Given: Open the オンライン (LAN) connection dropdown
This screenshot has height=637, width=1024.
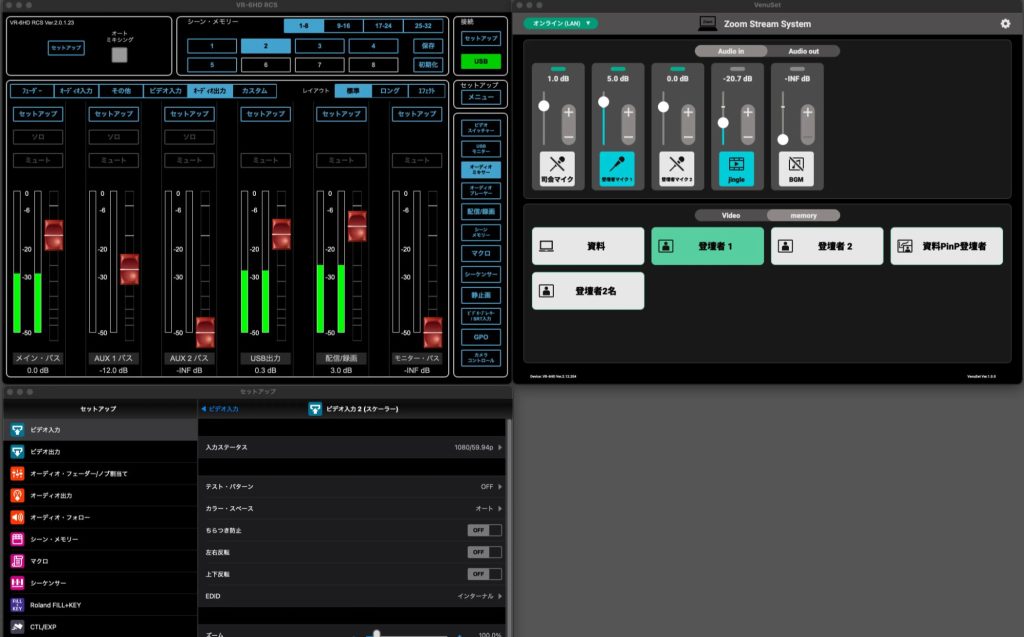Looking at the screenshot, I should click(560, 23).
